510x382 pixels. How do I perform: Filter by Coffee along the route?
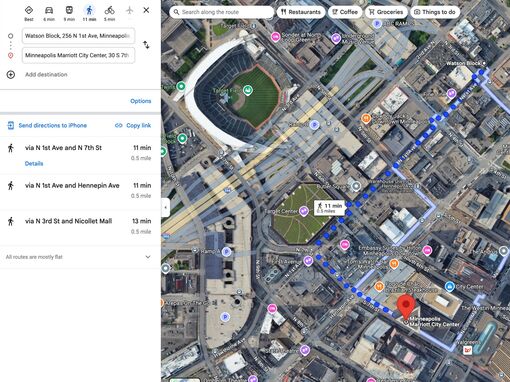pyautogui.click(x=345, y=12)
